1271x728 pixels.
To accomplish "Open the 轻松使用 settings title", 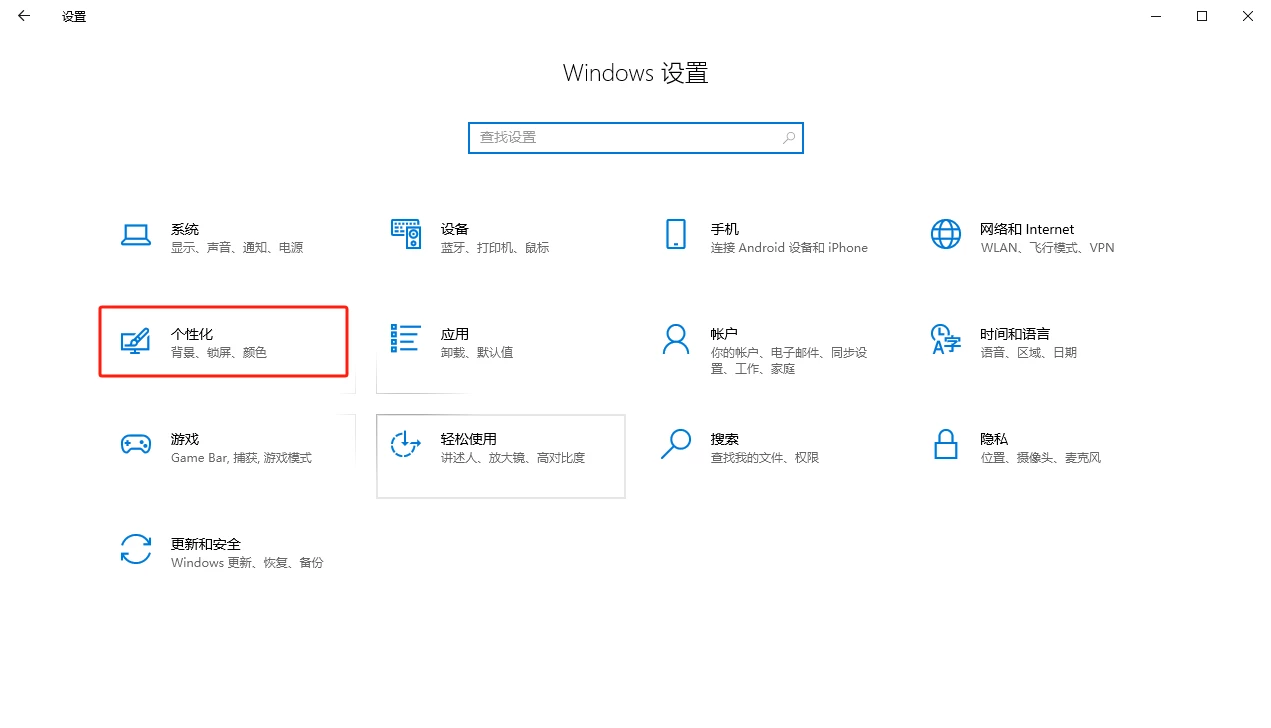I will 469,439.
